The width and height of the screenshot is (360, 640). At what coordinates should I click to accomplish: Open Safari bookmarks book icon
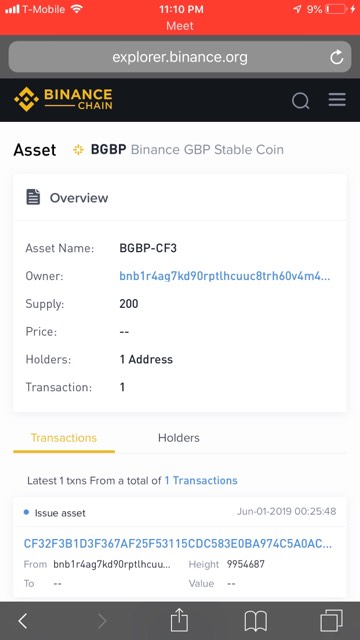(x=256, y=622)
